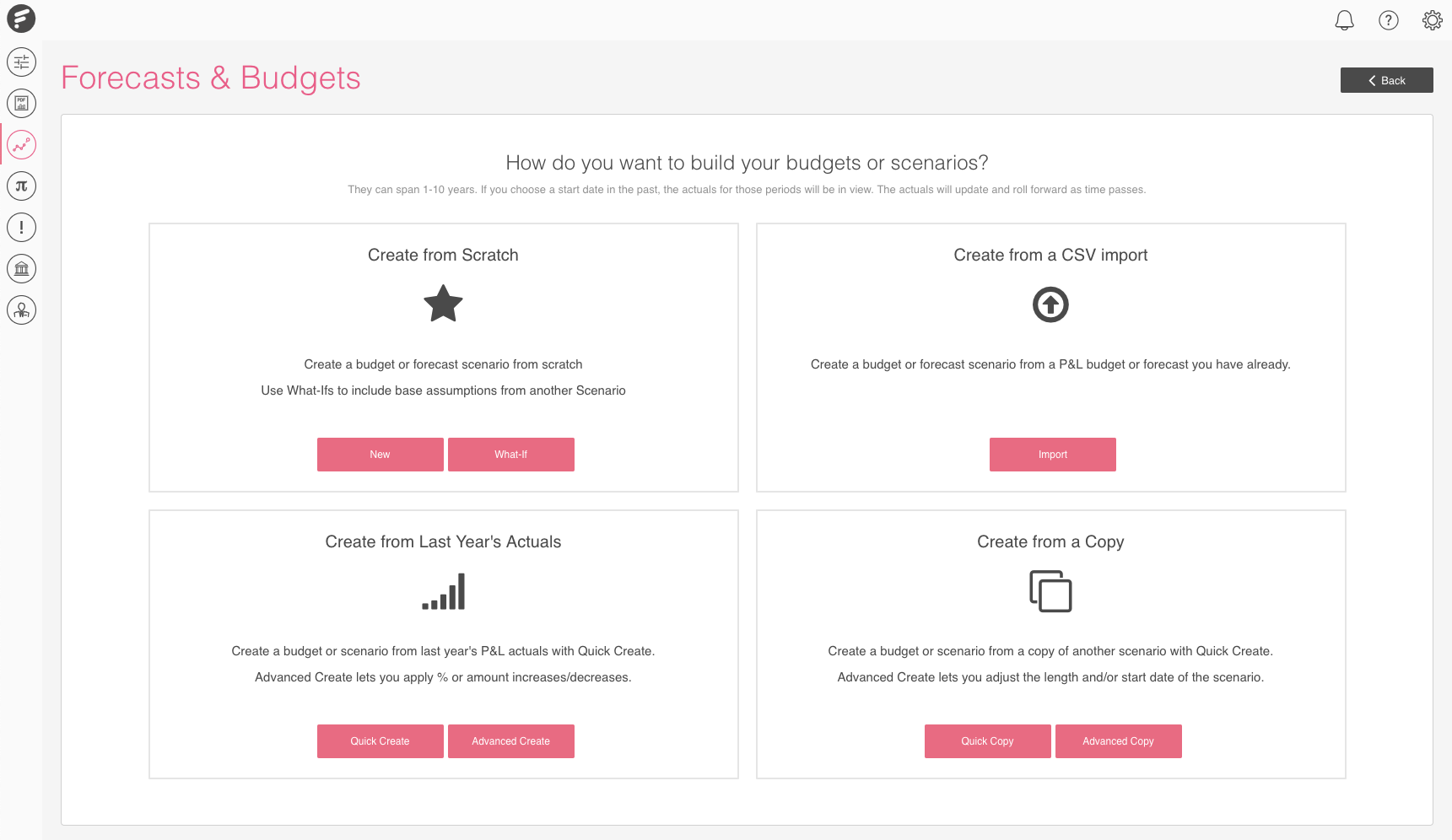The height and width of the screenshot is (840, 1452).
Task: Click the 'Create from a CSV import' title
Action: pyautogui.click(x=1050, y=255)
